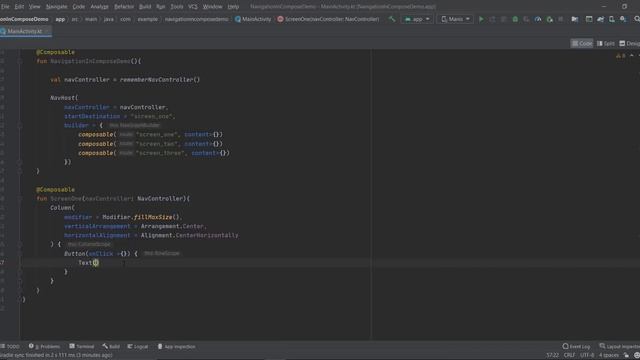Image resolution: width=640 pixels, height=360 pixels.
Task: Switch editor to Design view
Action: pos(629,43)
